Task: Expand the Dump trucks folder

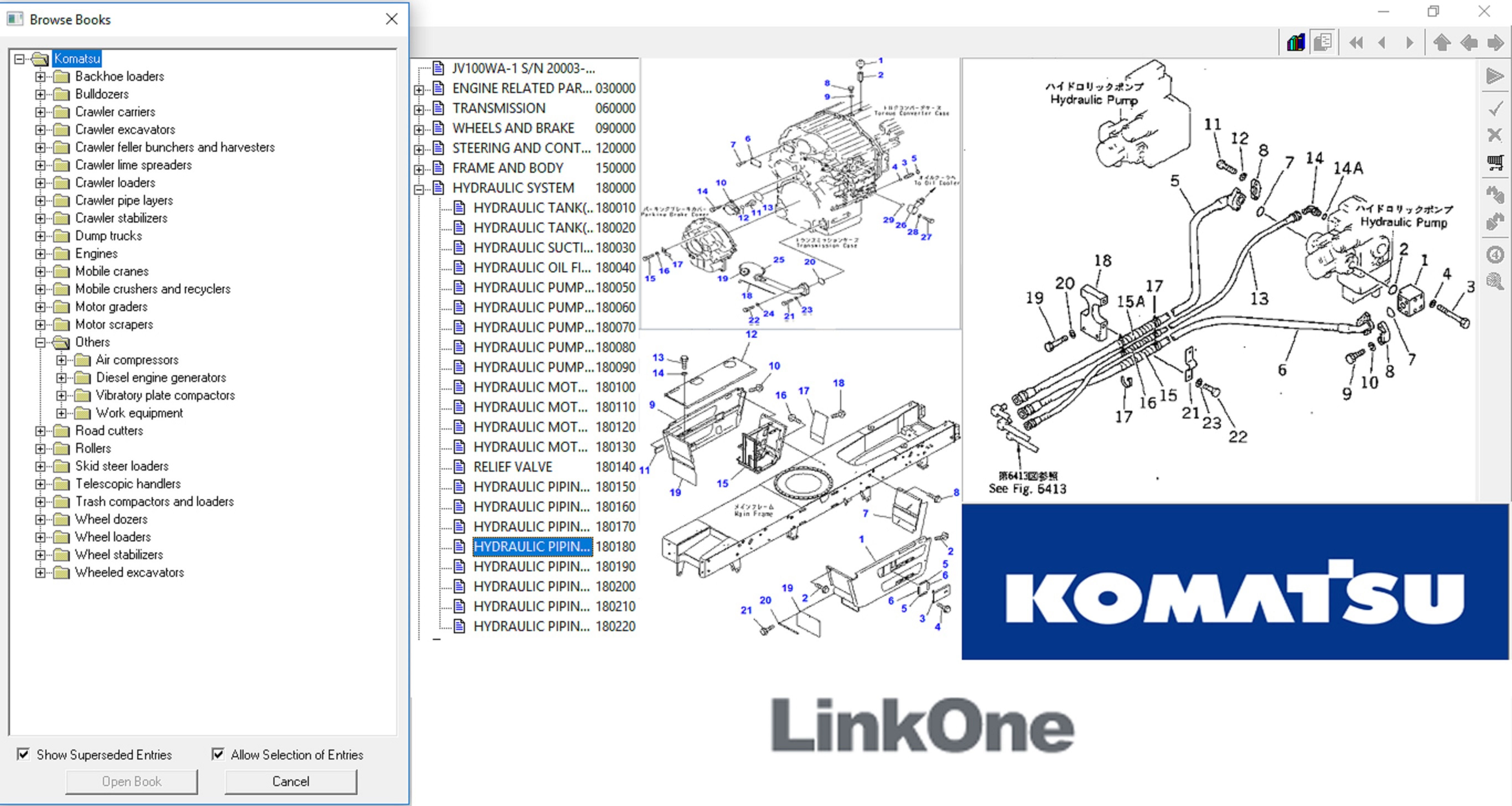Action: click(40, 236)
